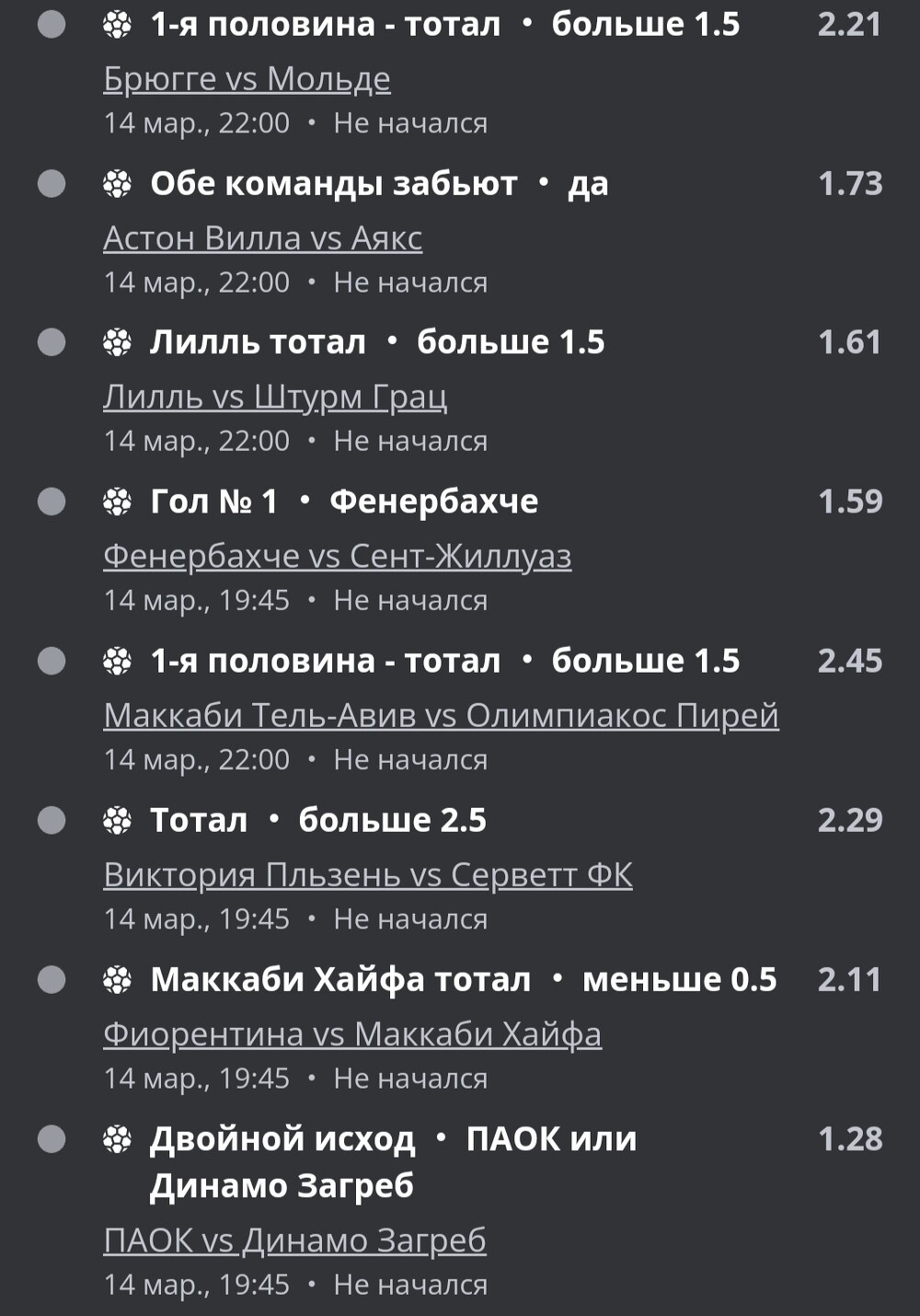
Task: Select grey status circle for Астон Вилла bet
Action: [x=52, y=183]
